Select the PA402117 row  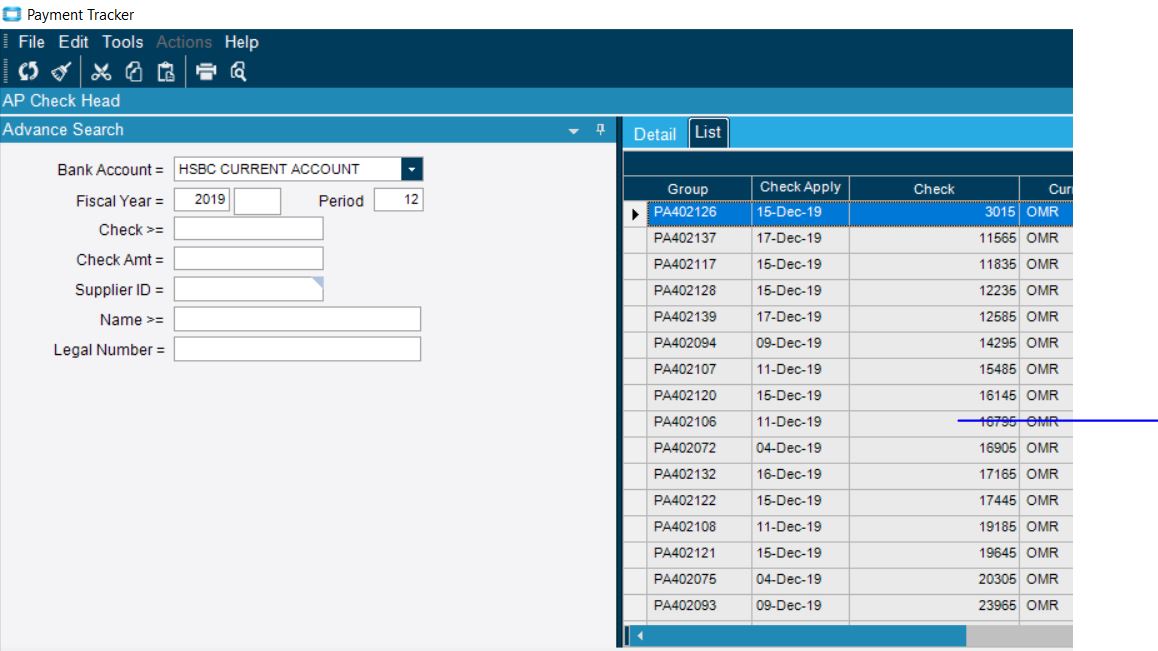848,265
